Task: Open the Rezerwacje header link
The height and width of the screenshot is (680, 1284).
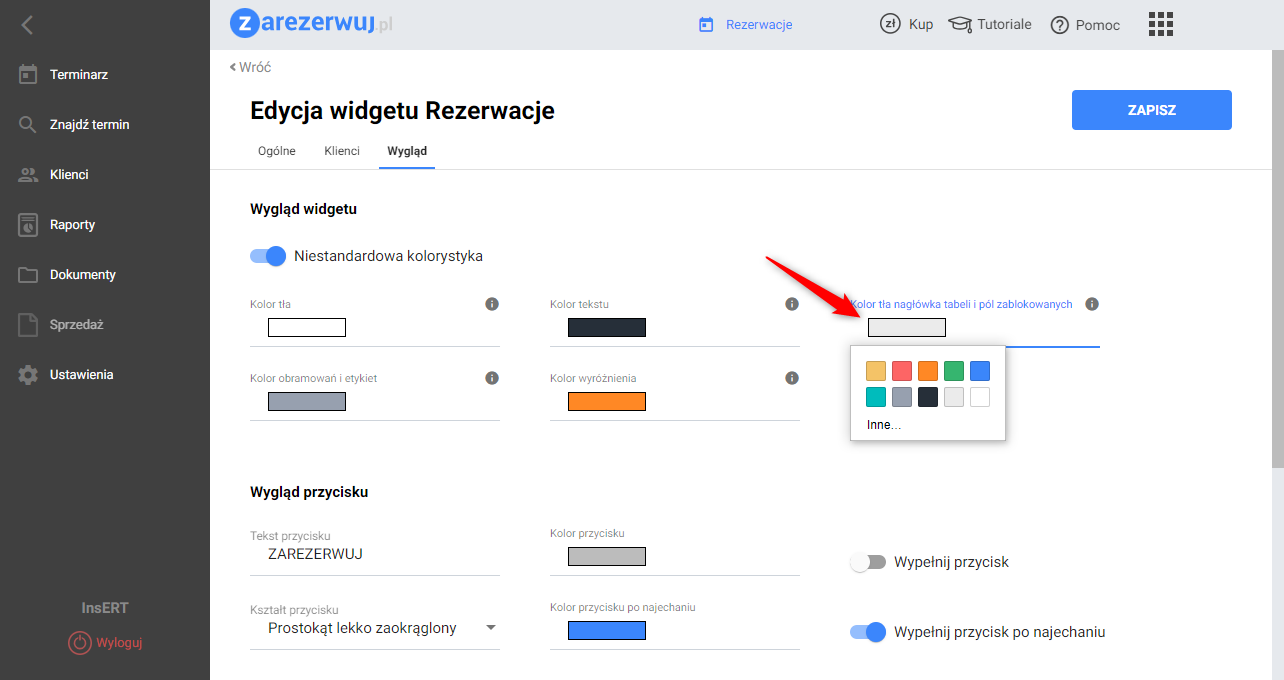Action: click(759, 24)
